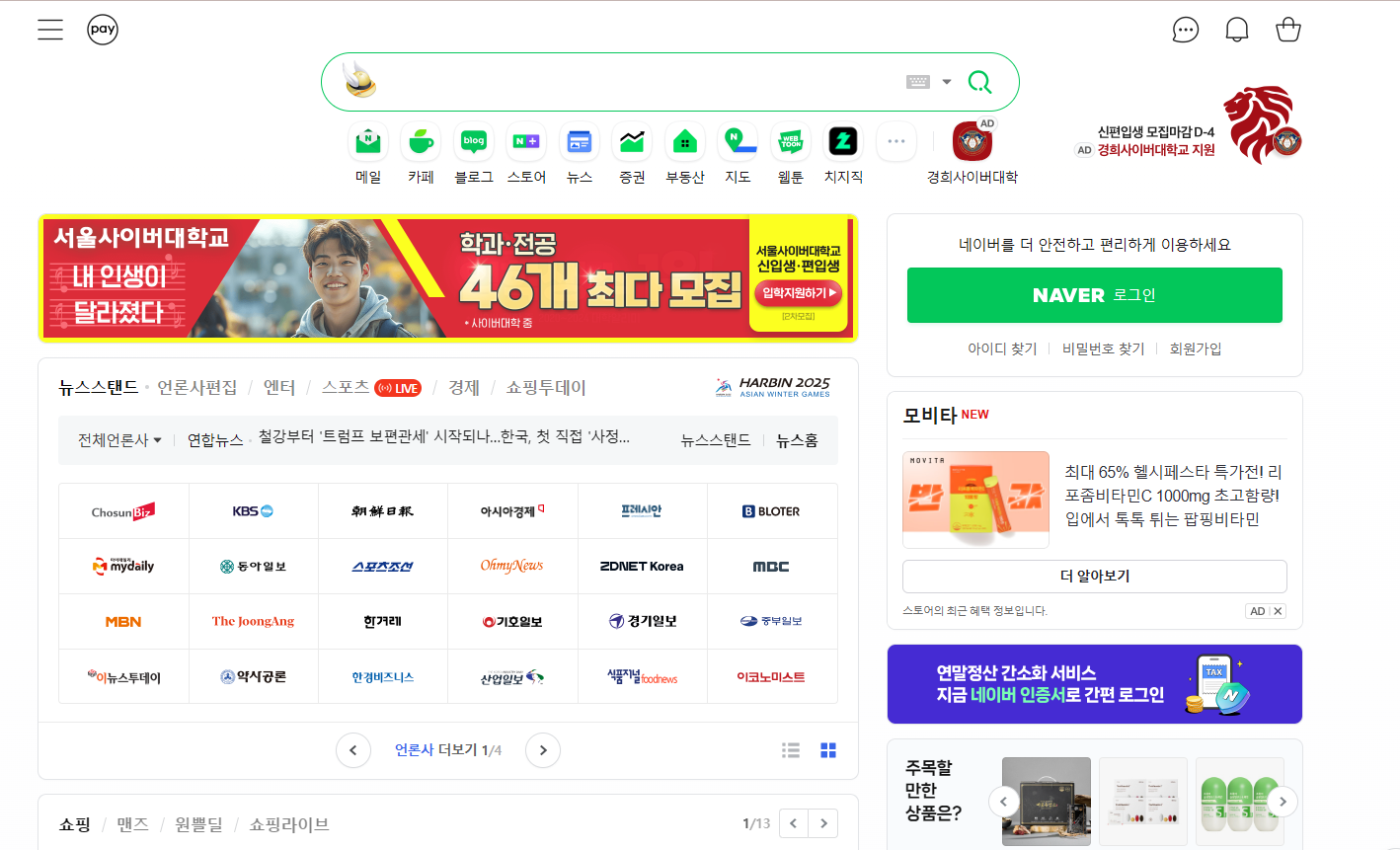The width and height of the screenshot is (1400, 850).
Task: Open the on-screen keyboard icon
Action: [x=918, y=82]
